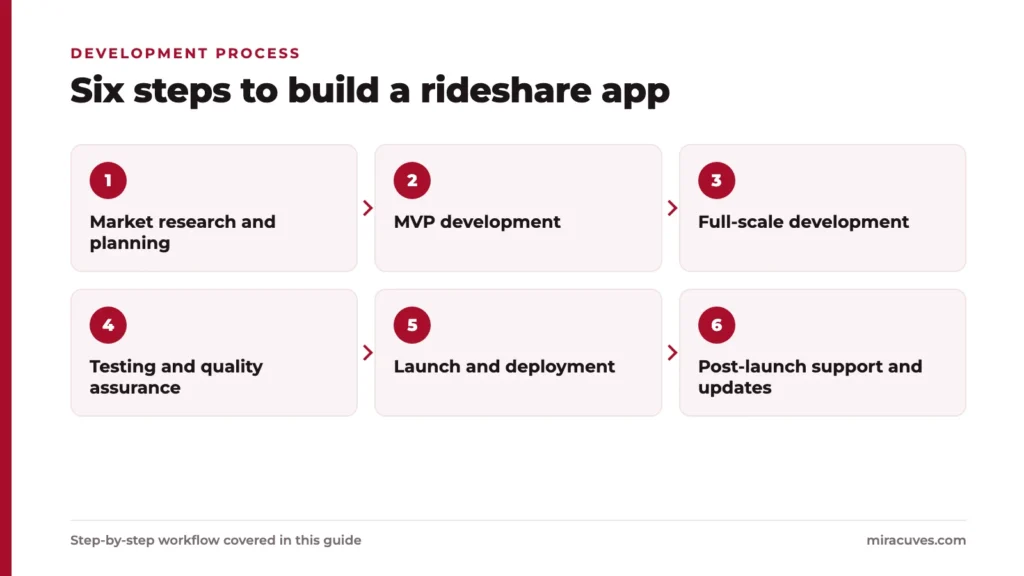Screen dimensions: 1024x576
Task: Open the miracuves.com link
Action: 916,540
